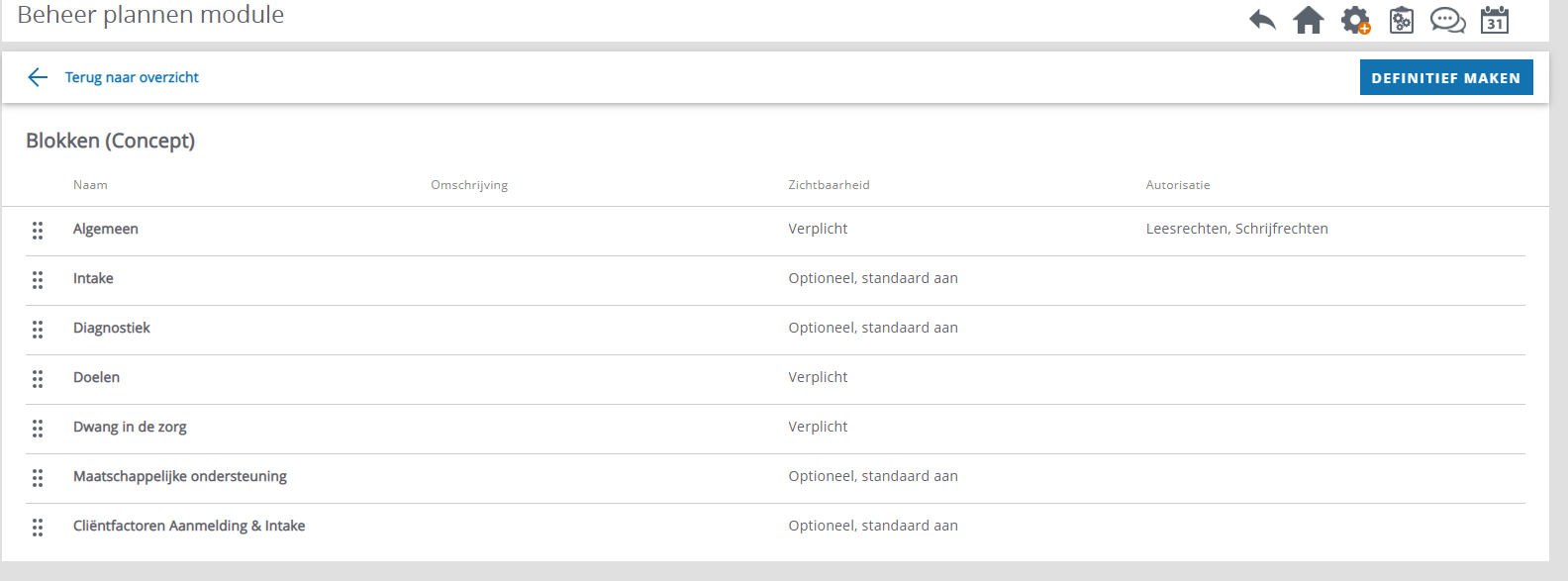Click the back arrow next to Terug naar overzicht

[x=38, y=77]
